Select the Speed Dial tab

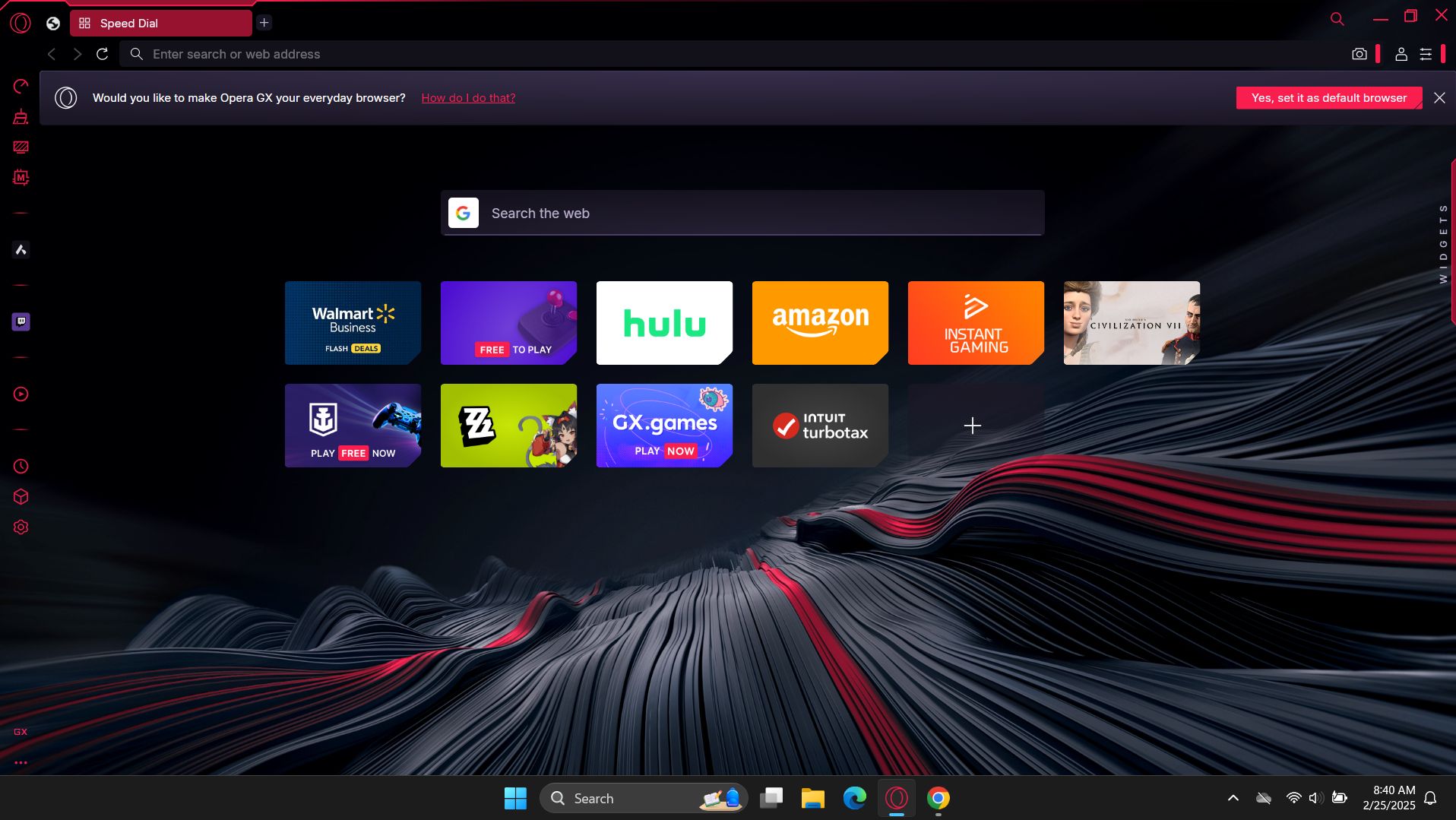tap(160, 23)
